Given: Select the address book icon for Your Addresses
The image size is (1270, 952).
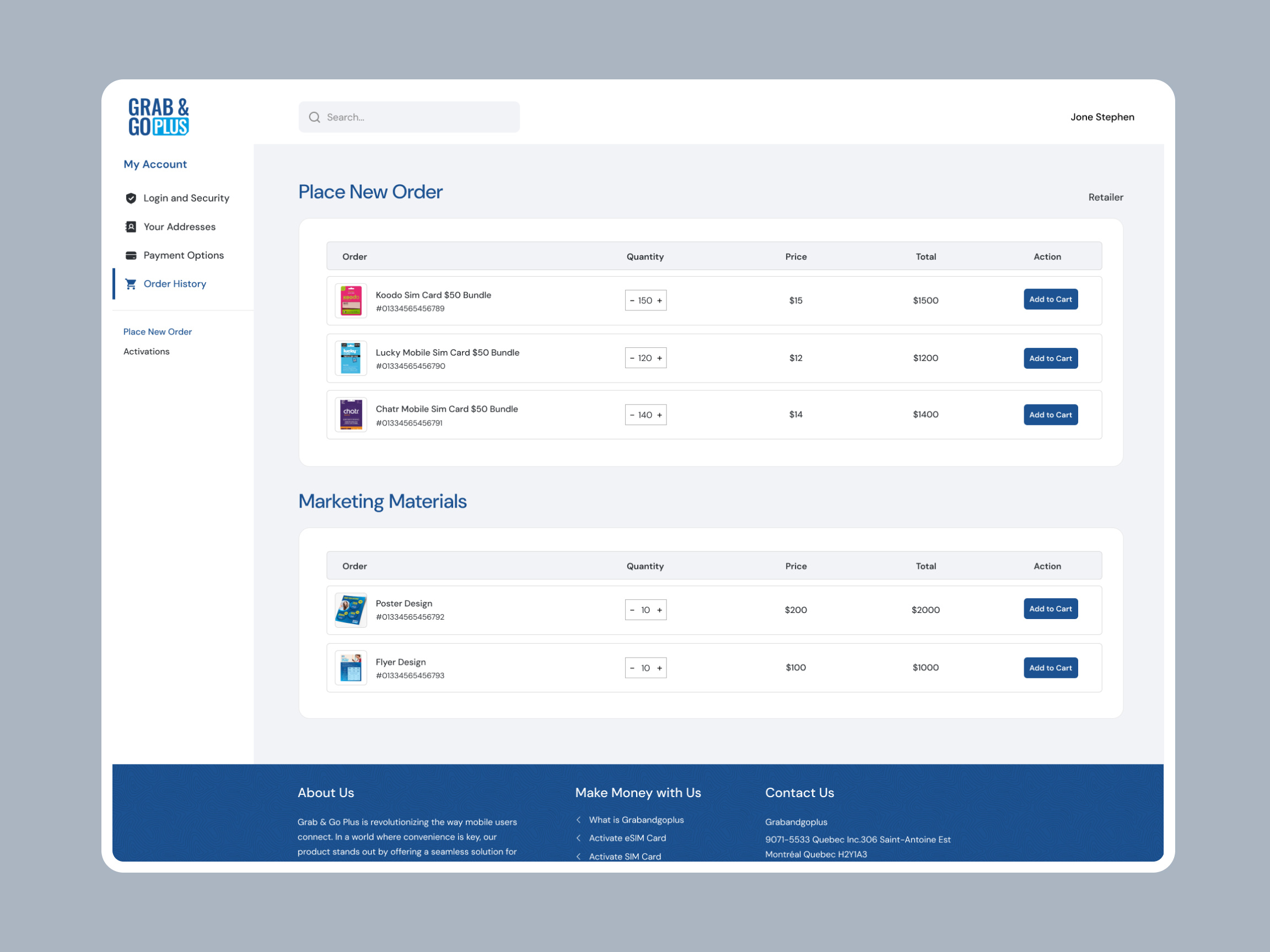Looking at the screenshot, I should [x=131, y=226].
